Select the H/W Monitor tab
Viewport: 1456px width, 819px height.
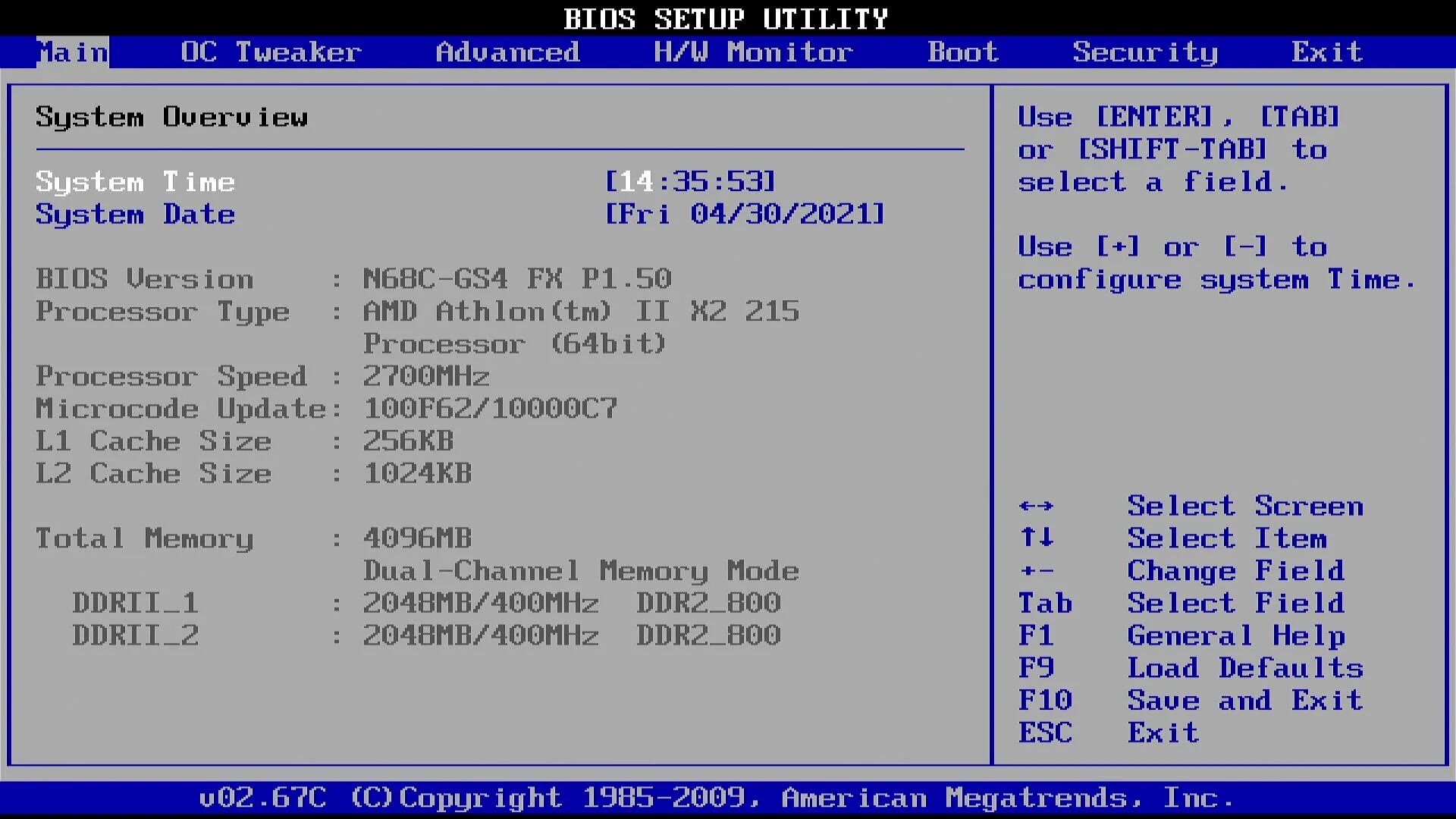click(x=753, y=52)
